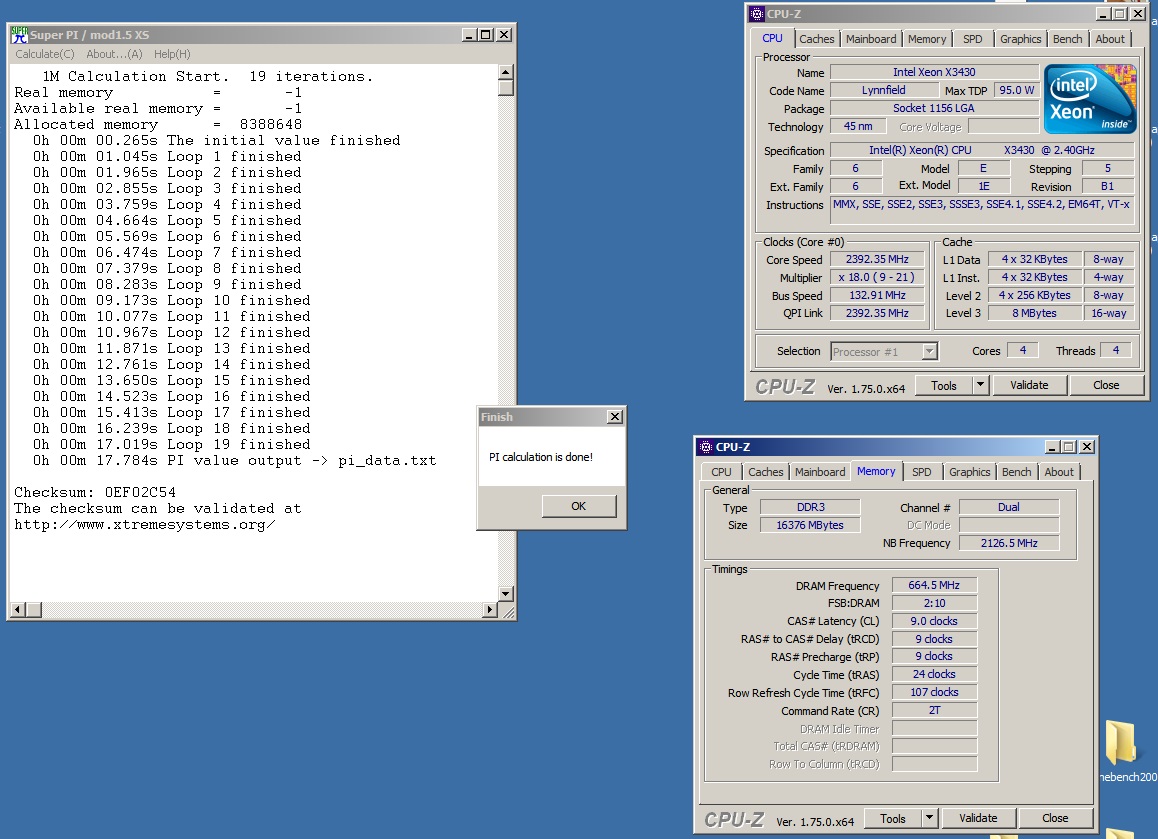This screenshot has width=1158, height=839.
Task: Open the Processor #1 selection dropdown
Action: tap(931, 352)
